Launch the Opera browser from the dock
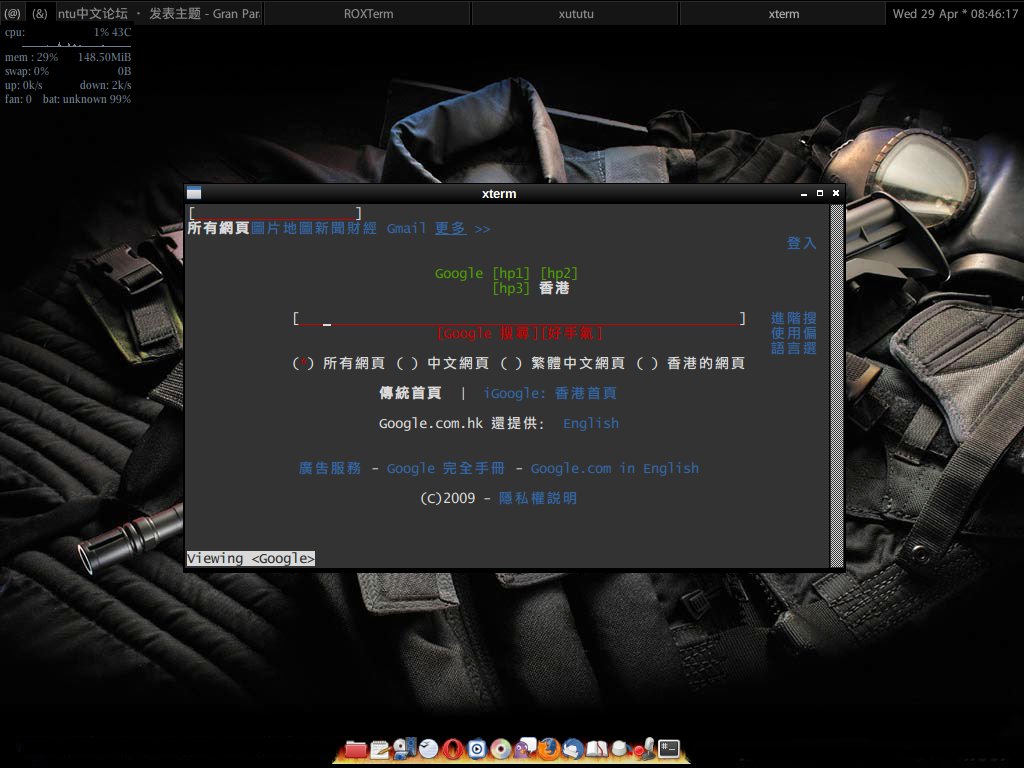Image resolution: width=1024 pixels, height=768 pixels. [x=453, y=748]
